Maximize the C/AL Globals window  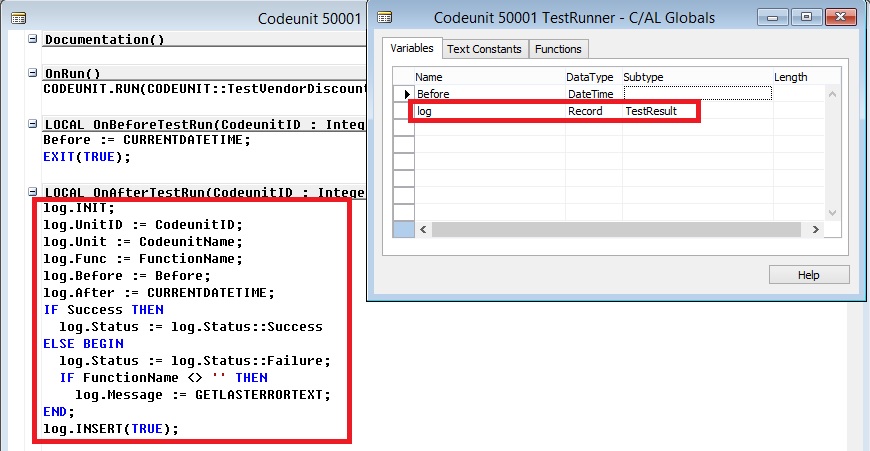coord(806,17)
